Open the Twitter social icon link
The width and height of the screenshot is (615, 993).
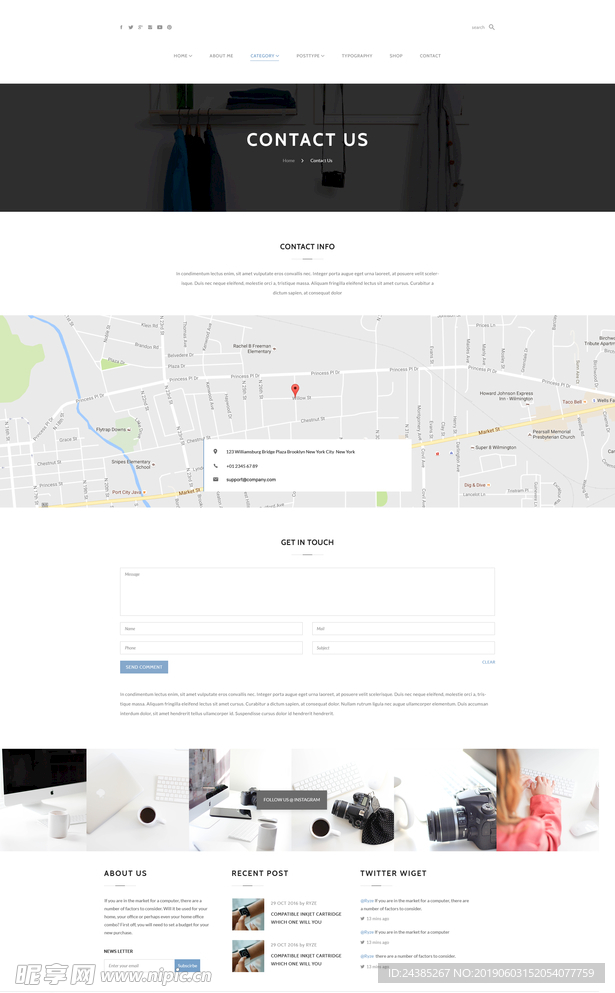click(x=130, y=27)
